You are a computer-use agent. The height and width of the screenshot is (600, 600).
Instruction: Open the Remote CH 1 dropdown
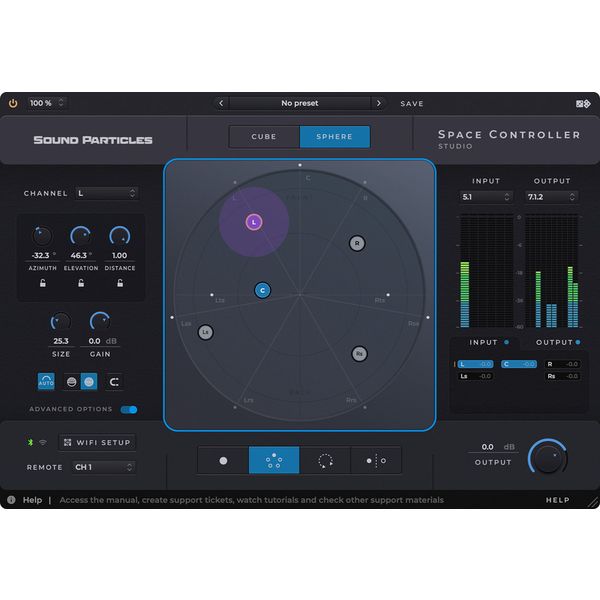104,467
